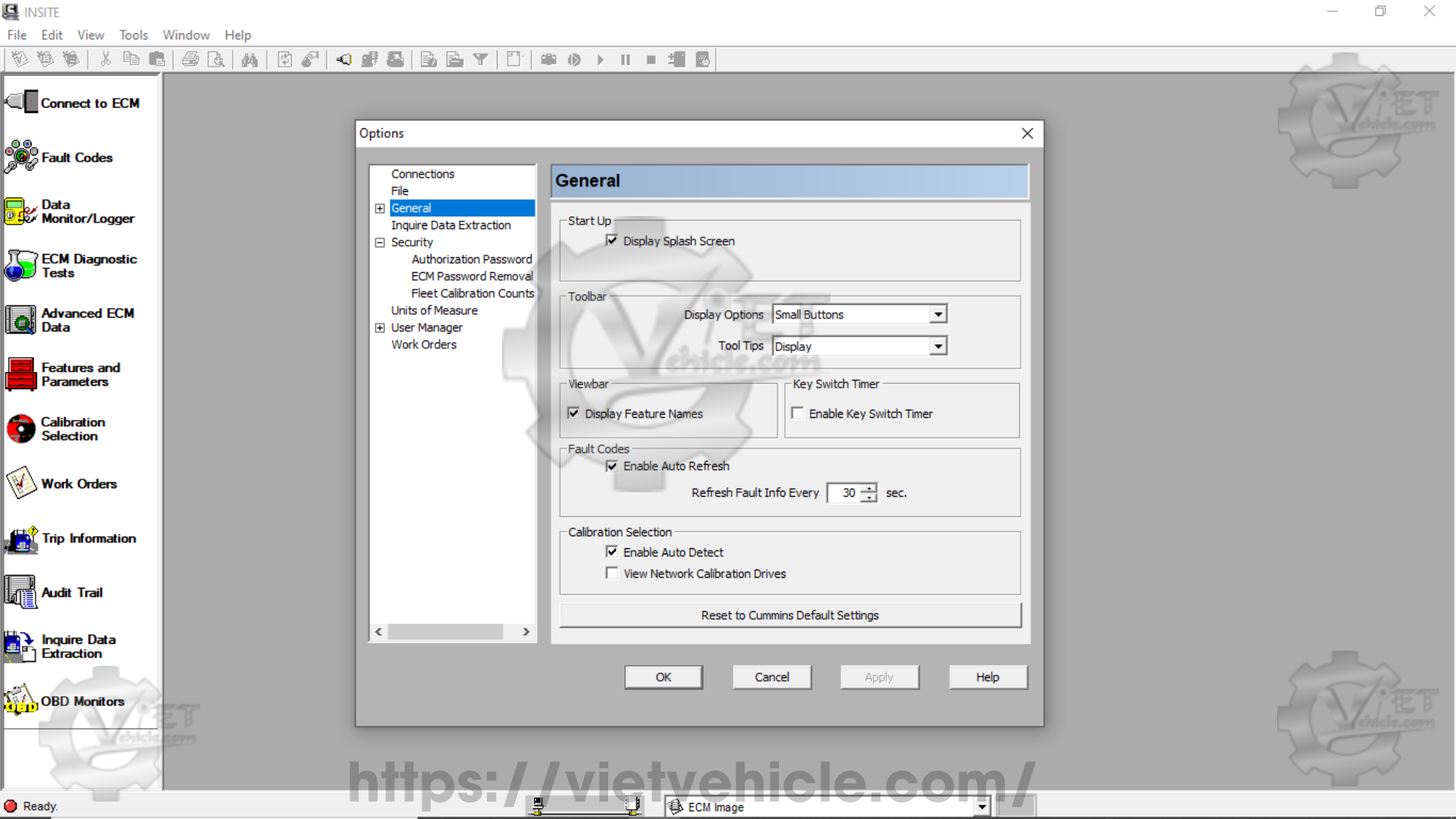This screenshot has width=1456, height=819.
Task: Open the Tool Tips dropdown
Action: point(938,347)
